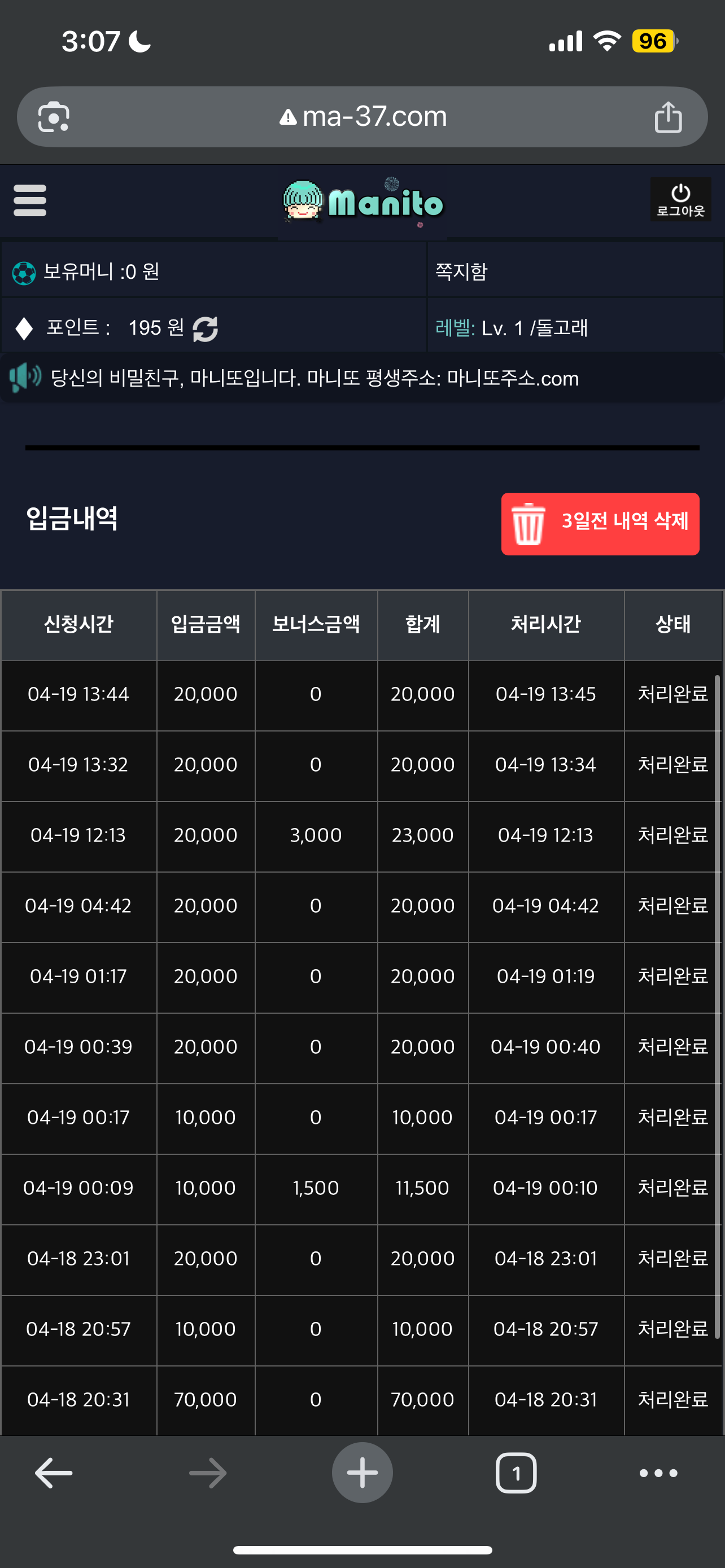Open the hamburger menu
The image size is (725, 1568).
[x=30, y=200]
